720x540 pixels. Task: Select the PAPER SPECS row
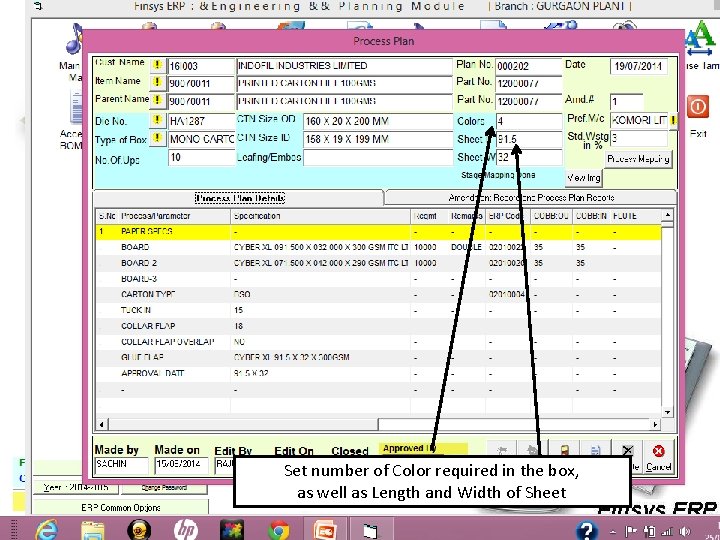tap(378, 232)
